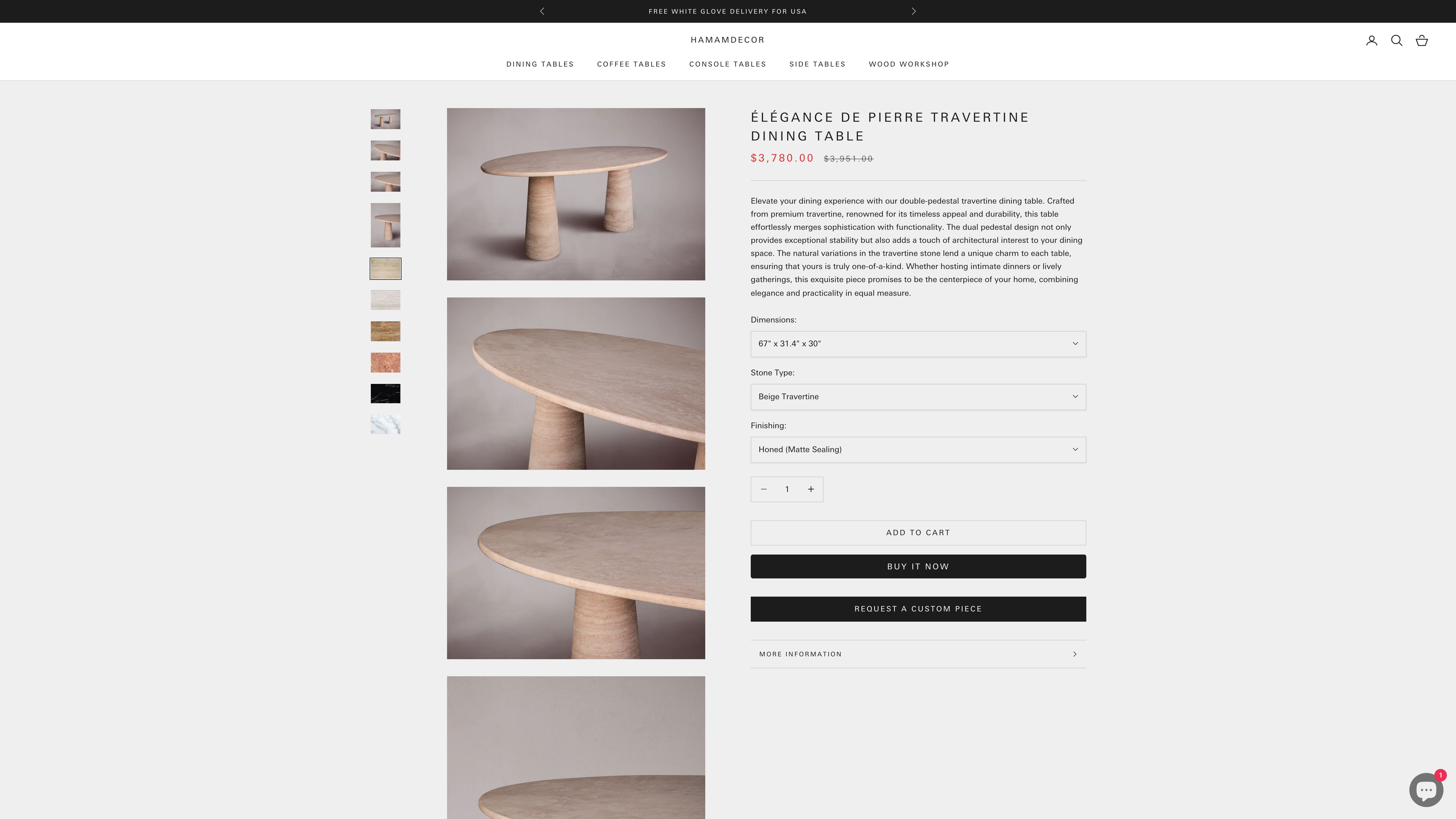
Task: Show next announcement with right arrow
Action: pyautogui.click(x=913, y=11)
